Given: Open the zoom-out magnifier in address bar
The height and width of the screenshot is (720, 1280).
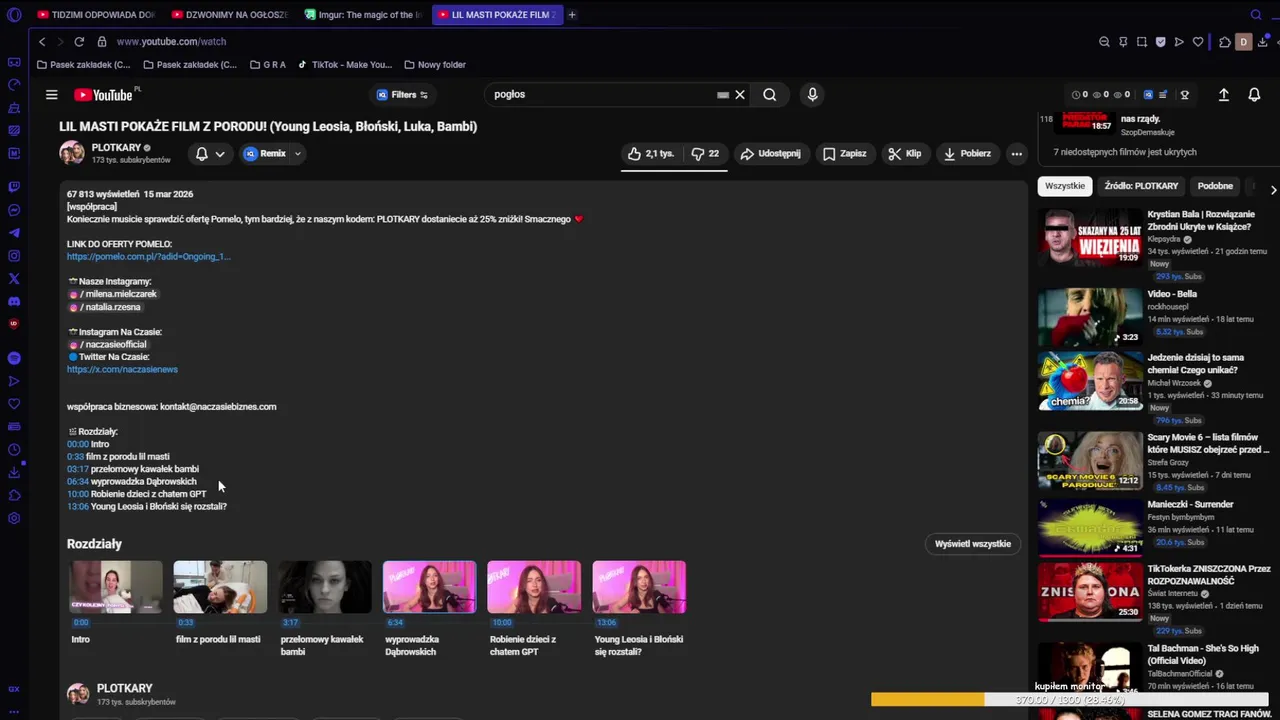Looking at the screenshot, I should (x=1104, y=42).
